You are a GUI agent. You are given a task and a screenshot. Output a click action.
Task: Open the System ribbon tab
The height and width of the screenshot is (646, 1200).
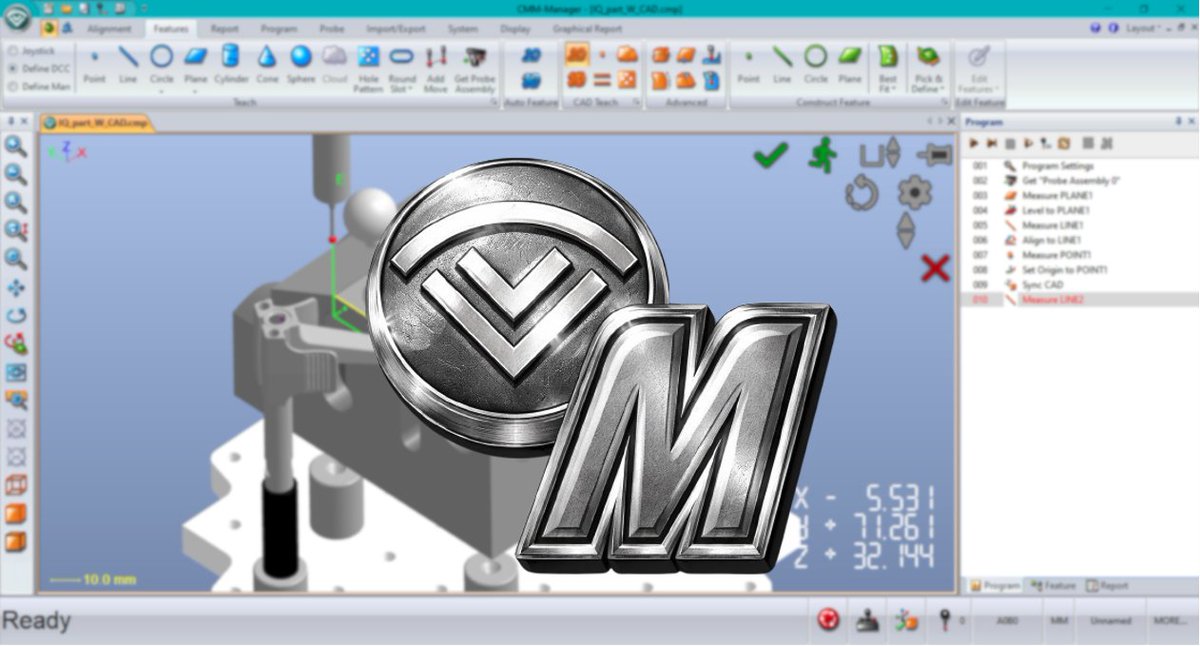point(462,29)
